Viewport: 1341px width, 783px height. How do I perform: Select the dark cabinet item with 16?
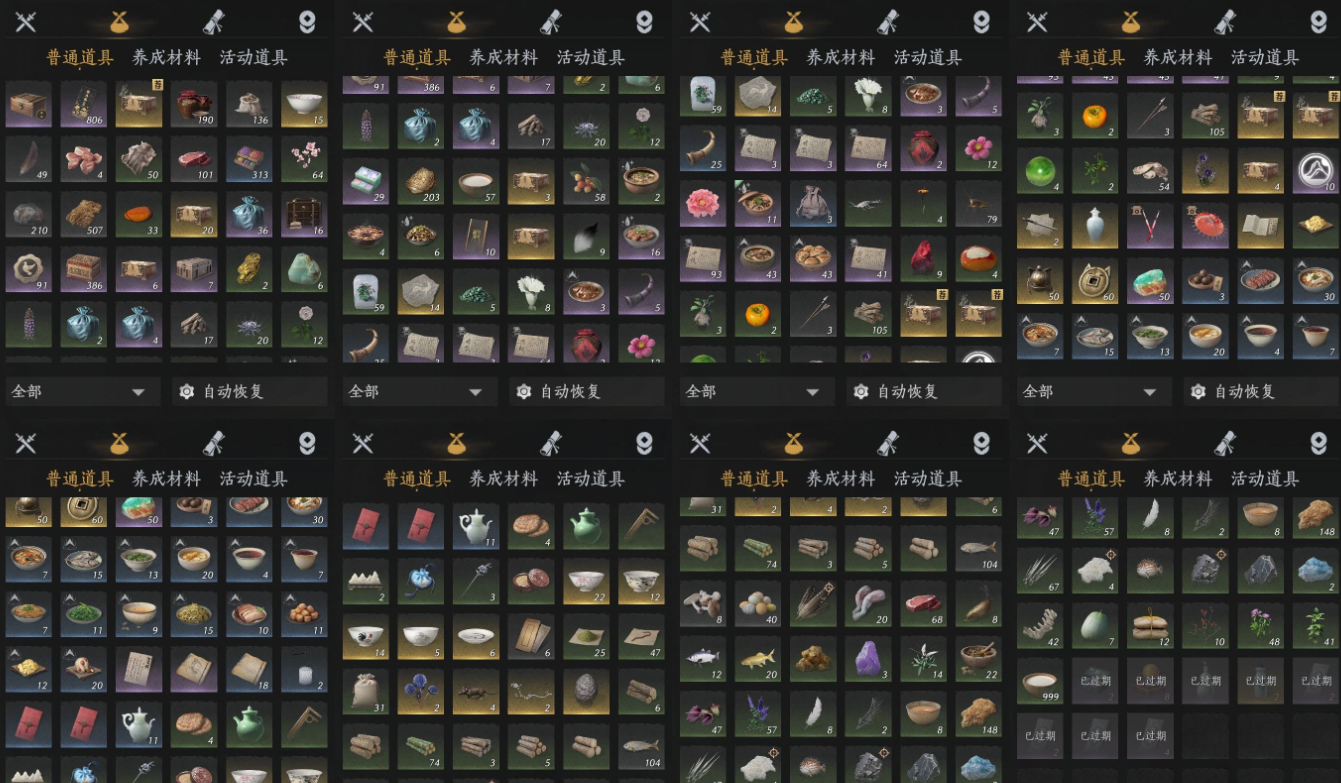(x=304, y=214)
